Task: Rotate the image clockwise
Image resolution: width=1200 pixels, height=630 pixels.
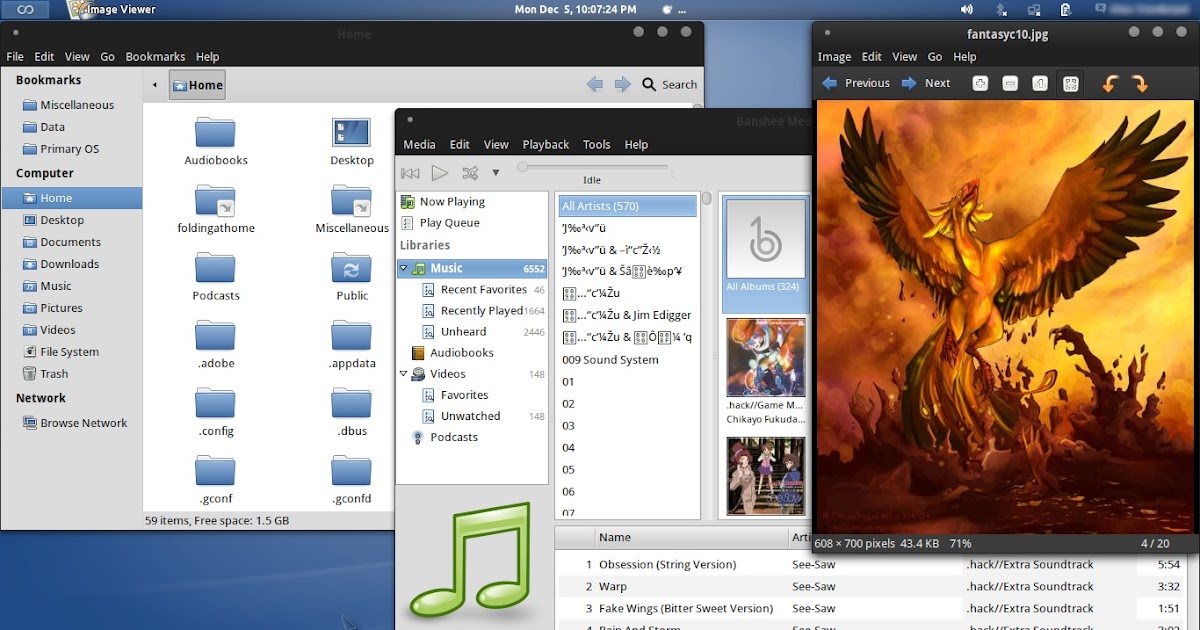Action: pyautogui.click(x=1140, y=83)
